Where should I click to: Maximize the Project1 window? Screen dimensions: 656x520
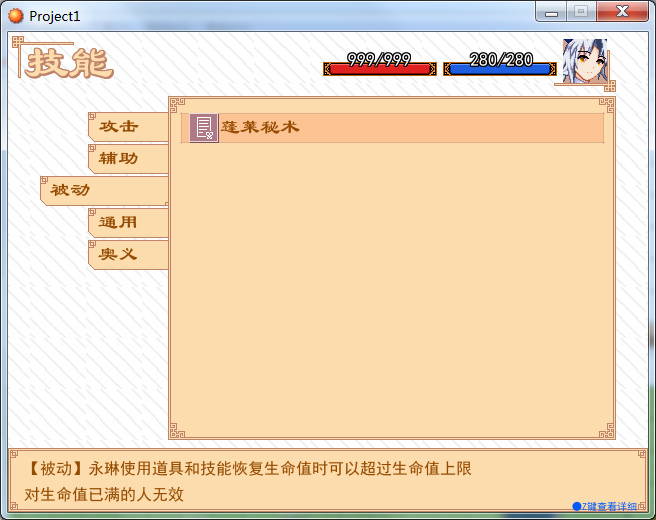click(581, 12)
